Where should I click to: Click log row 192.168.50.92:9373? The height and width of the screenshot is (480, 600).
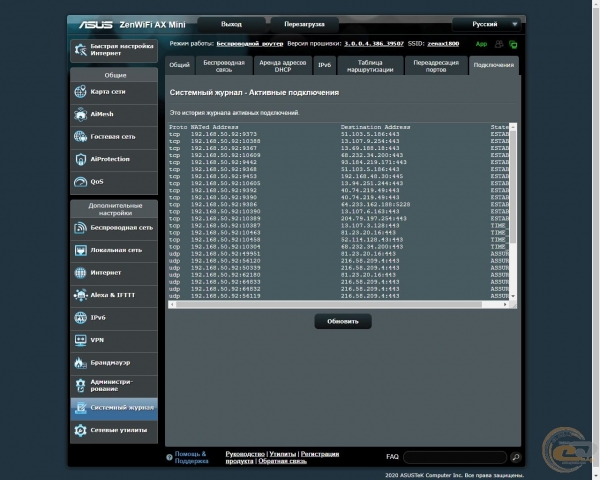coord(224,134)
